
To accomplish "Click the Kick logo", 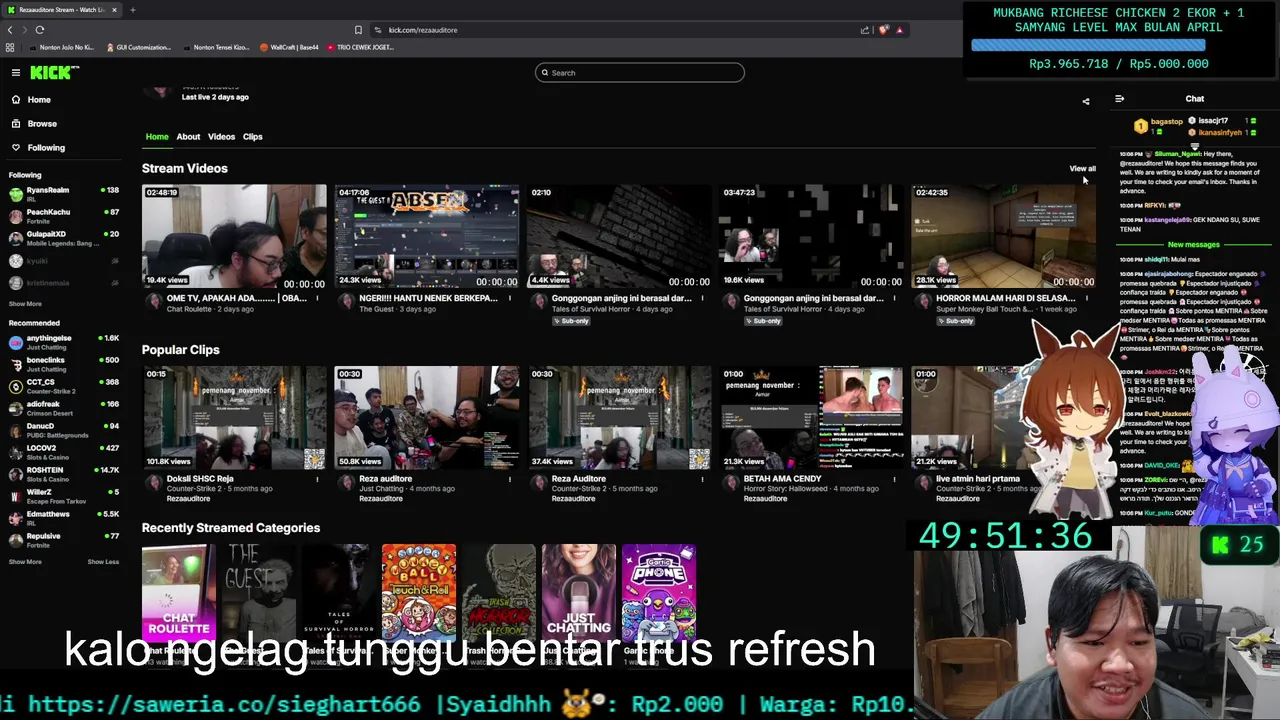I will [54, 72].
